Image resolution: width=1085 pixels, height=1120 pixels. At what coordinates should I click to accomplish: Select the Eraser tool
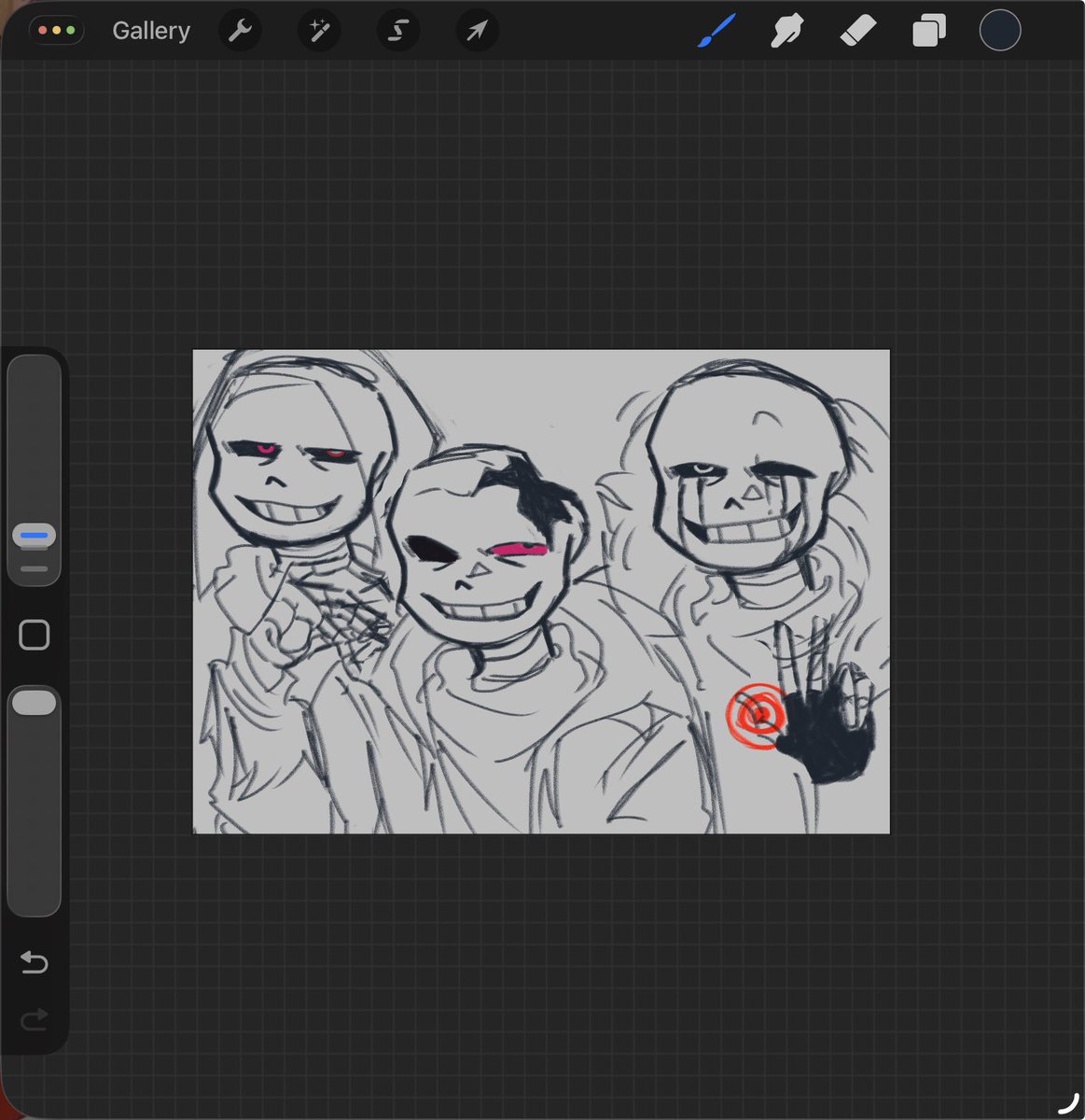click(x=857, y=32)
